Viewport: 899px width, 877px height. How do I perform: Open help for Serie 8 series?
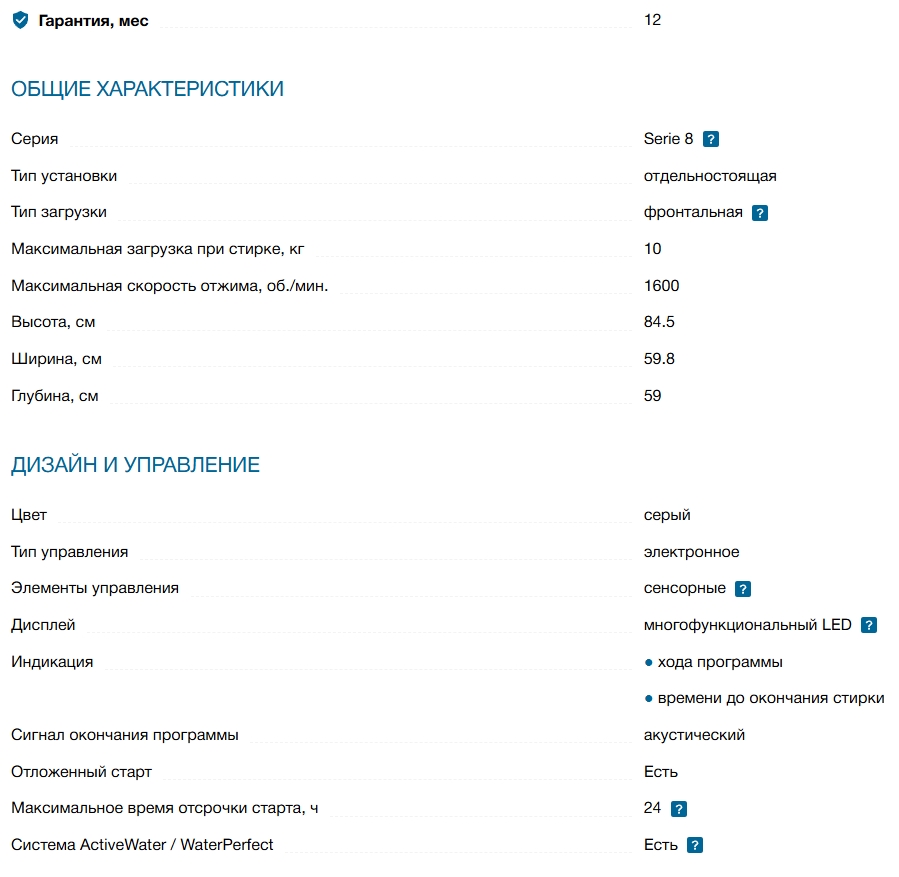click(711, 140)
